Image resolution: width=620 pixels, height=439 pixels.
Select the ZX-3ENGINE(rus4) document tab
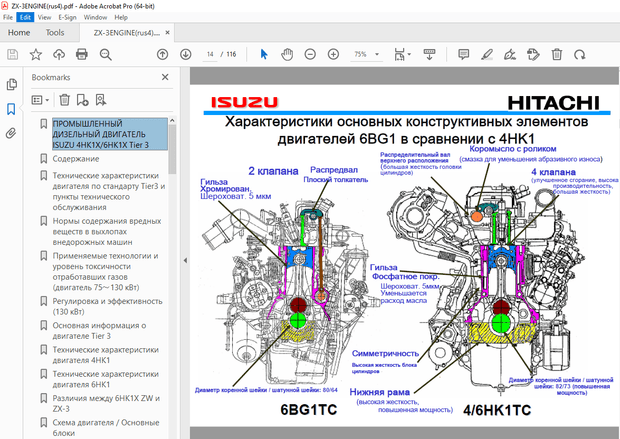tap(127, 33)
